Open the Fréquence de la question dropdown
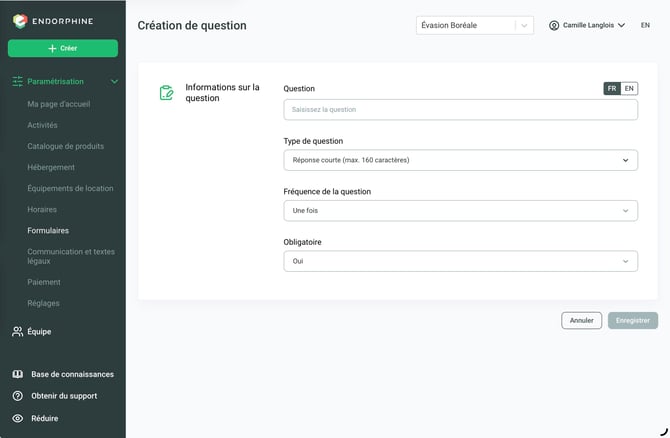The image size is (670, 438). pos(461,211)
